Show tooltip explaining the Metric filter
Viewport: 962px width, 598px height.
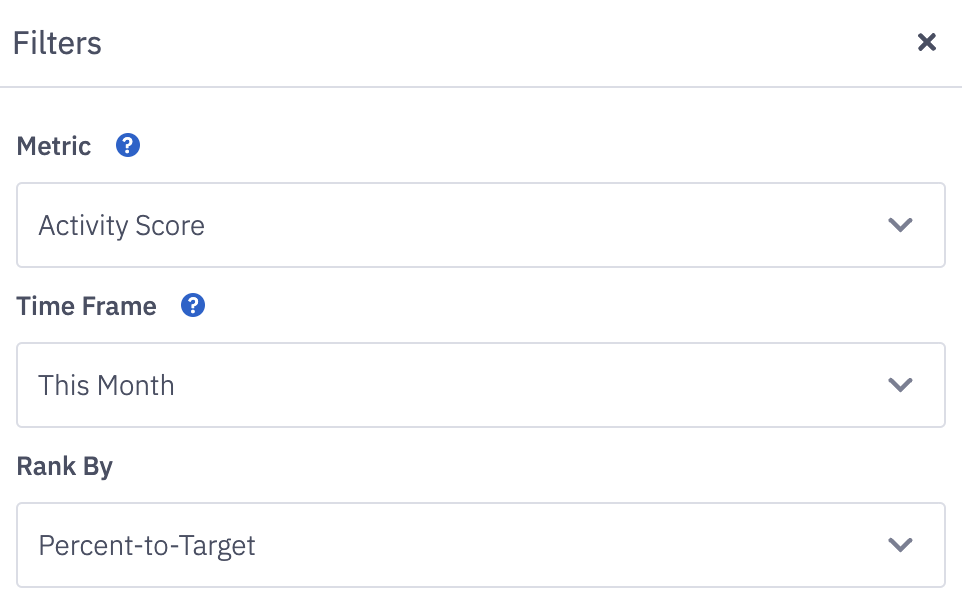point(128,146)
